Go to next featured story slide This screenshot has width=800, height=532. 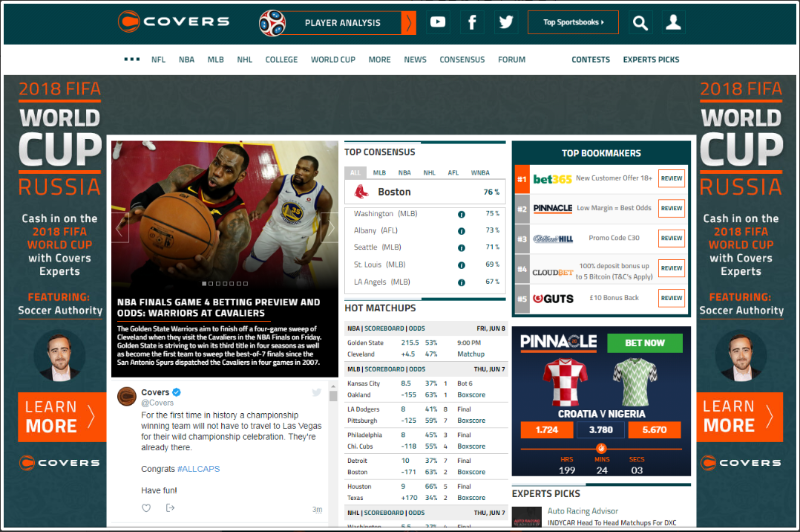point(331,227)
